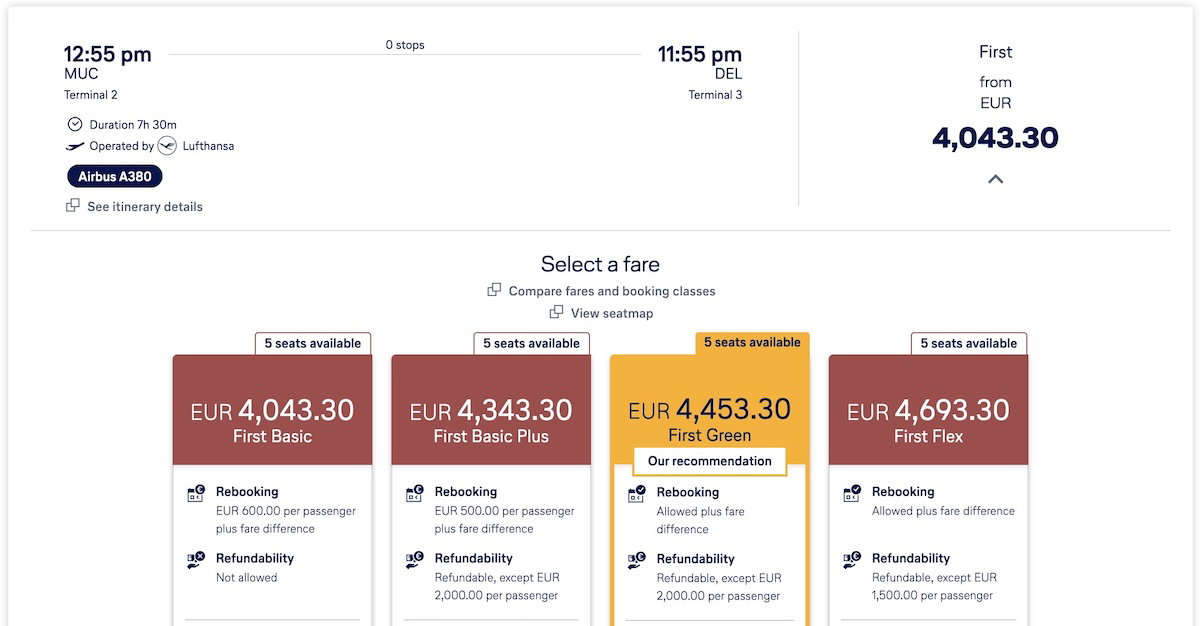Click First Basic refundability not-allowed icon
Screen dimensions: 1200x626
197,561
